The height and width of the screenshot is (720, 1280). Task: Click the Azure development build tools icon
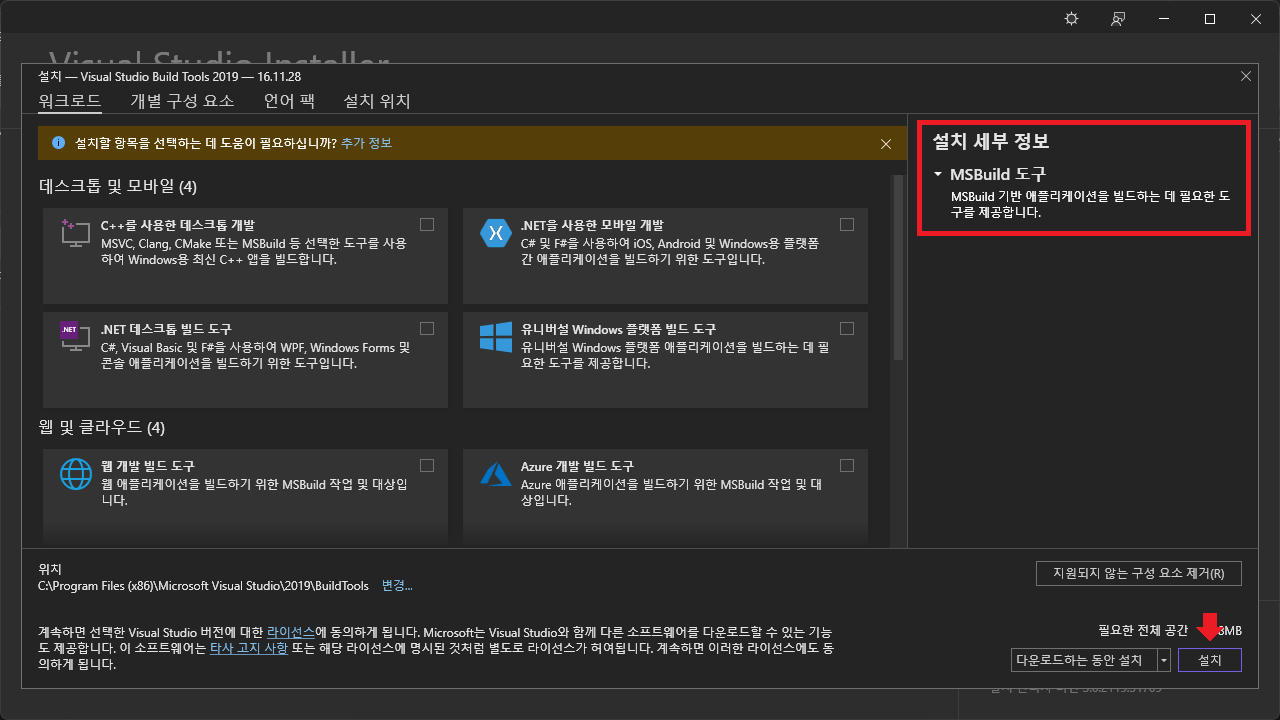(496, 473)
